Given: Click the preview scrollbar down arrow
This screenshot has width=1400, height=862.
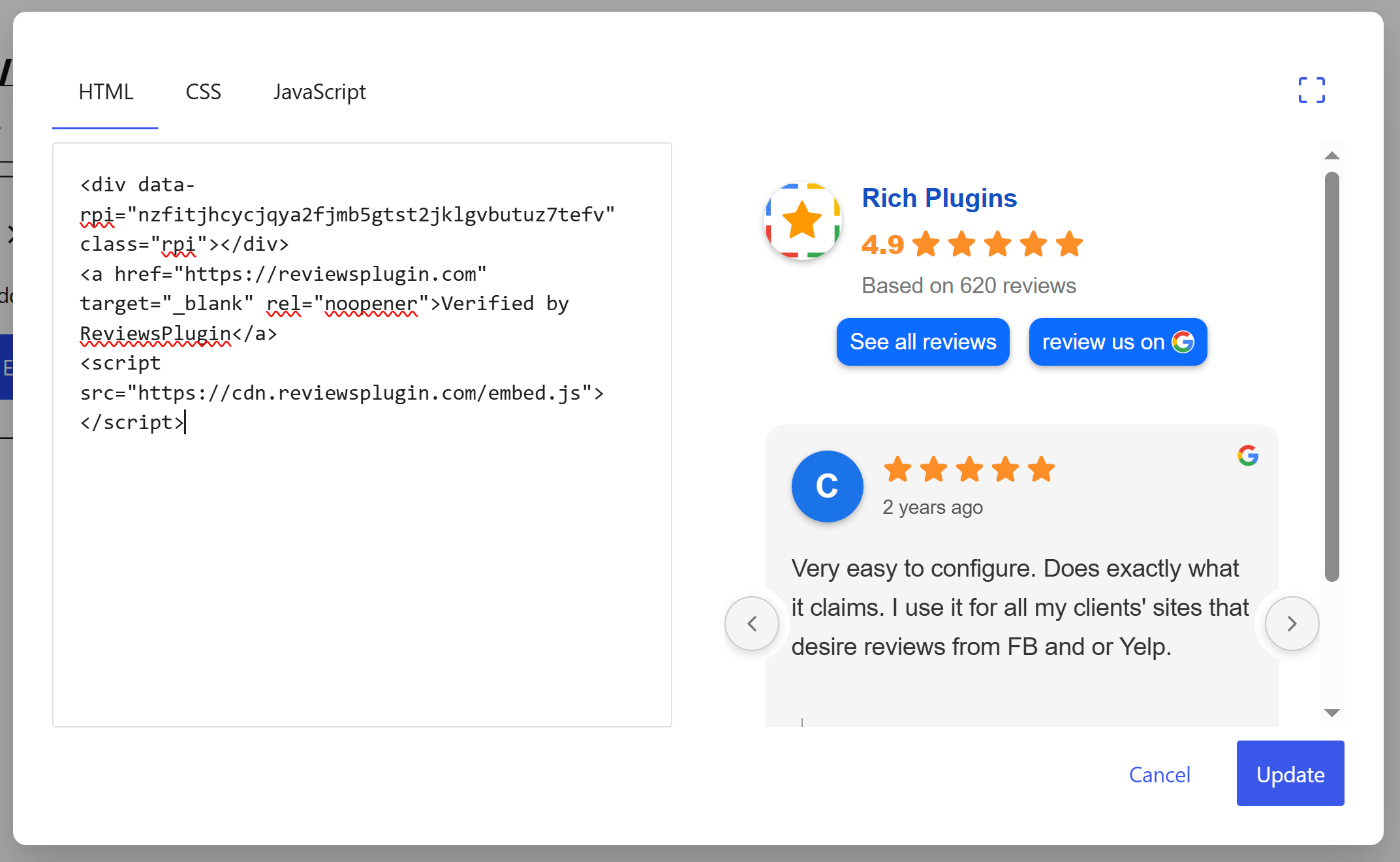Looking at the screenshot, I should 1332,712.
